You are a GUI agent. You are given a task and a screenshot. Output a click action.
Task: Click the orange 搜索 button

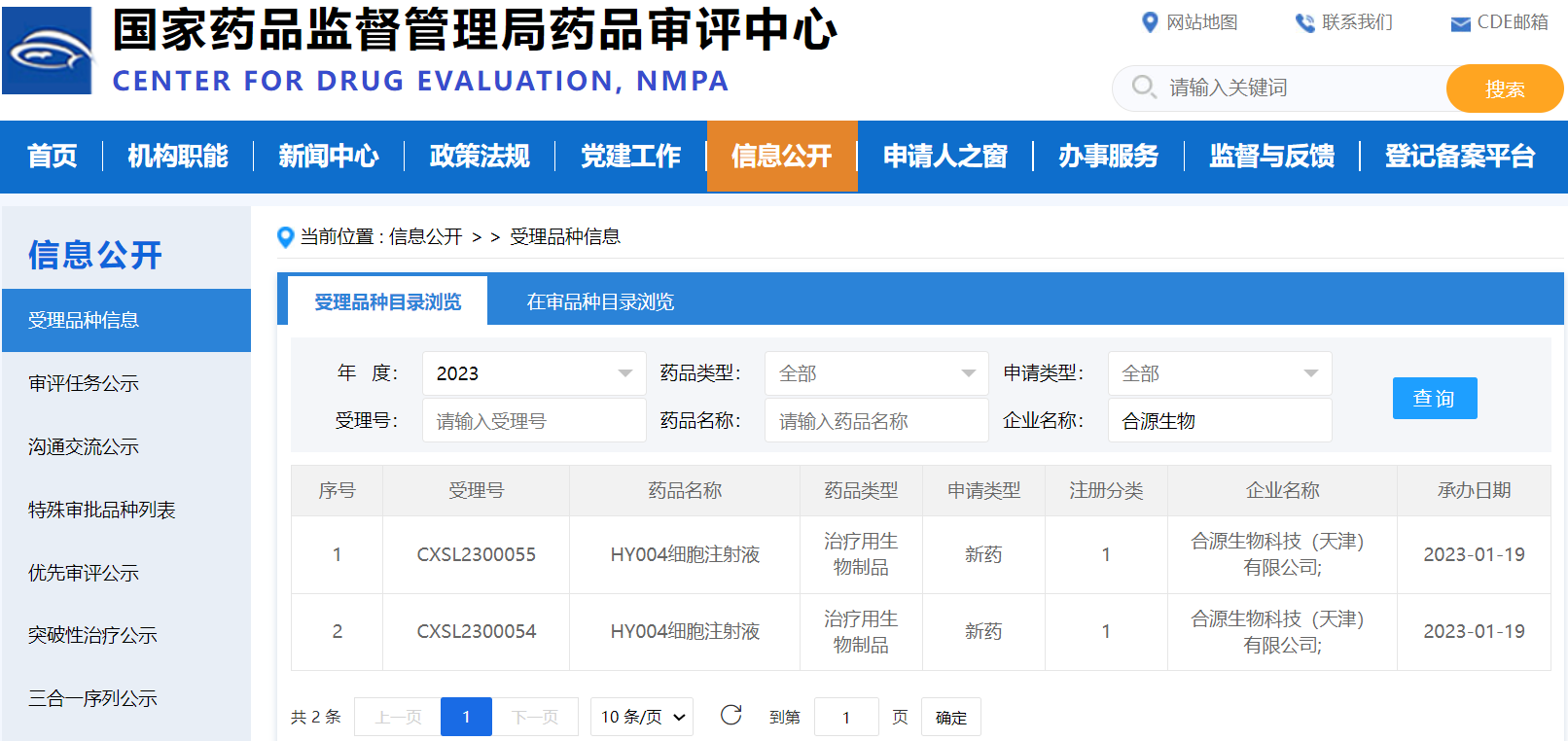(x=1505, y=88)
